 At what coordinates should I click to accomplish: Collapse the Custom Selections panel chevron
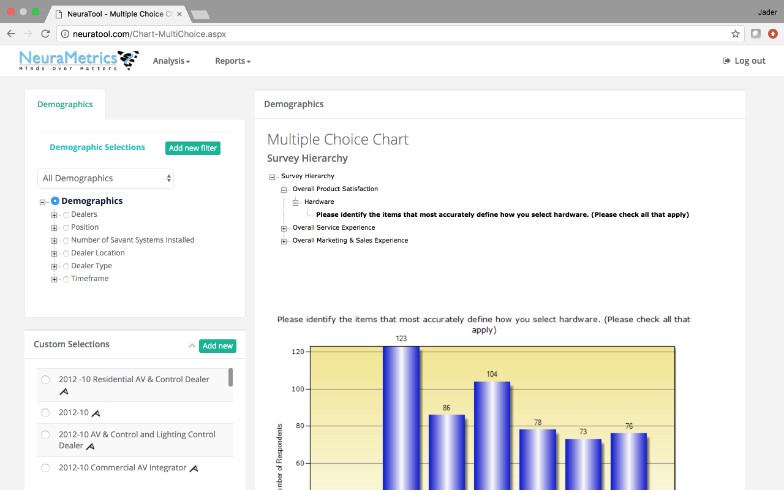pos(192,346)
